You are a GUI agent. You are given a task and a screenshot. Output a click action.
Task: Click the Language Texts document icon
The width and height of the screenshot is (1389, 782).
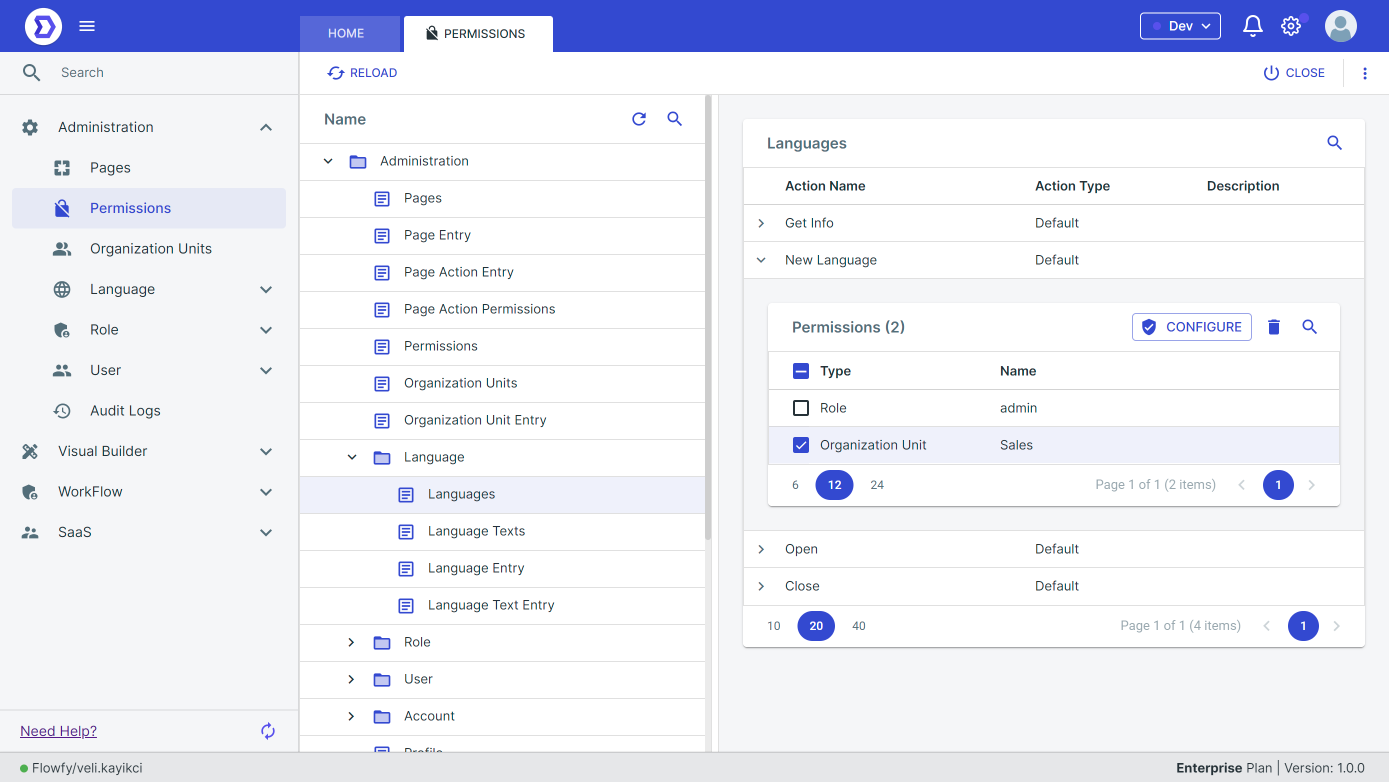pyautogui.click(x=406, y=531)
